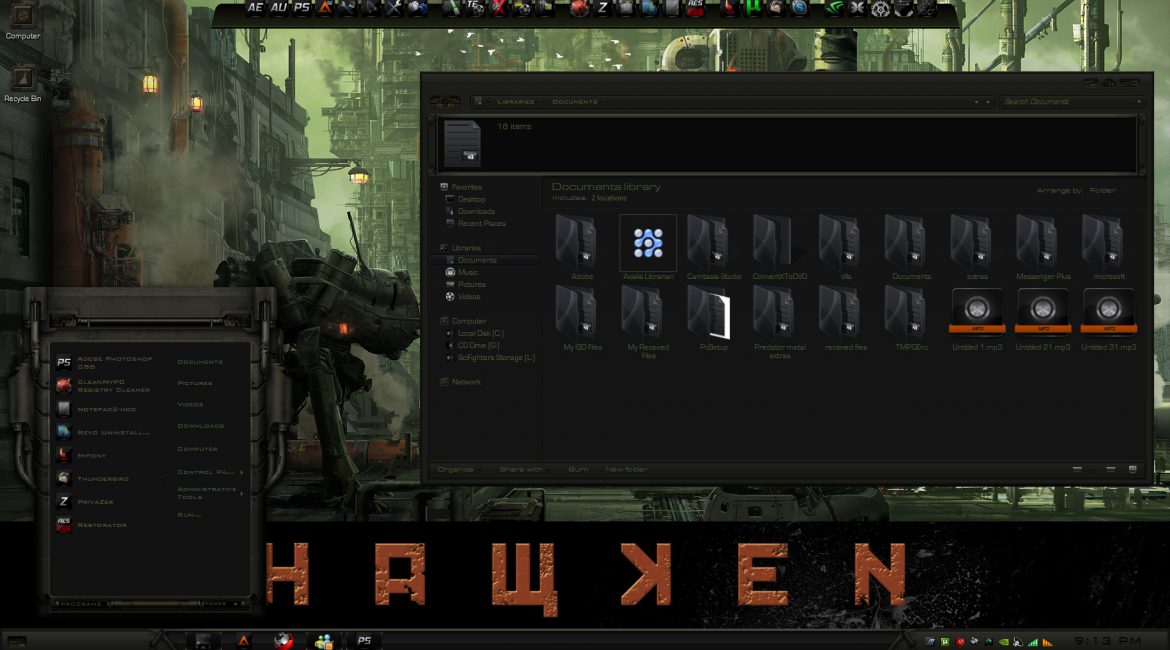The image size is (1170, 650).
Task: Expand the SciFighters Storage (L:) tree node
Action: pos(448,357)
